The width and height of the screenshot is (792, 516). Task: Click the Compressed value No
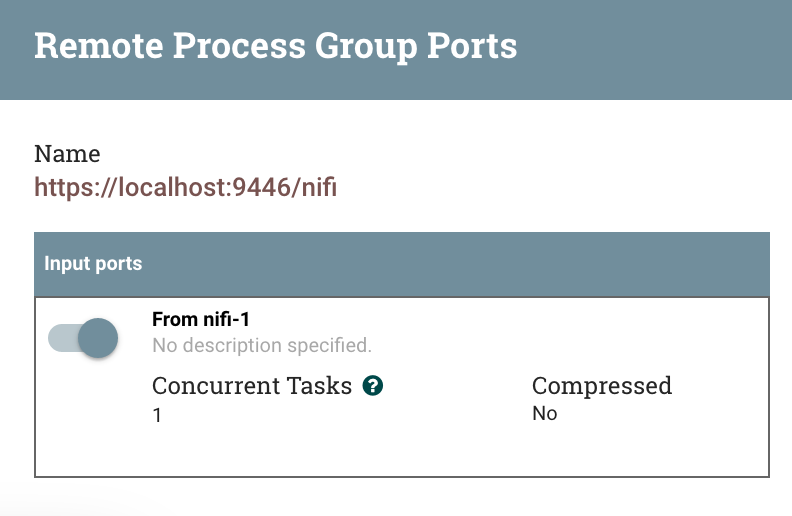click(x=544, y=414)
